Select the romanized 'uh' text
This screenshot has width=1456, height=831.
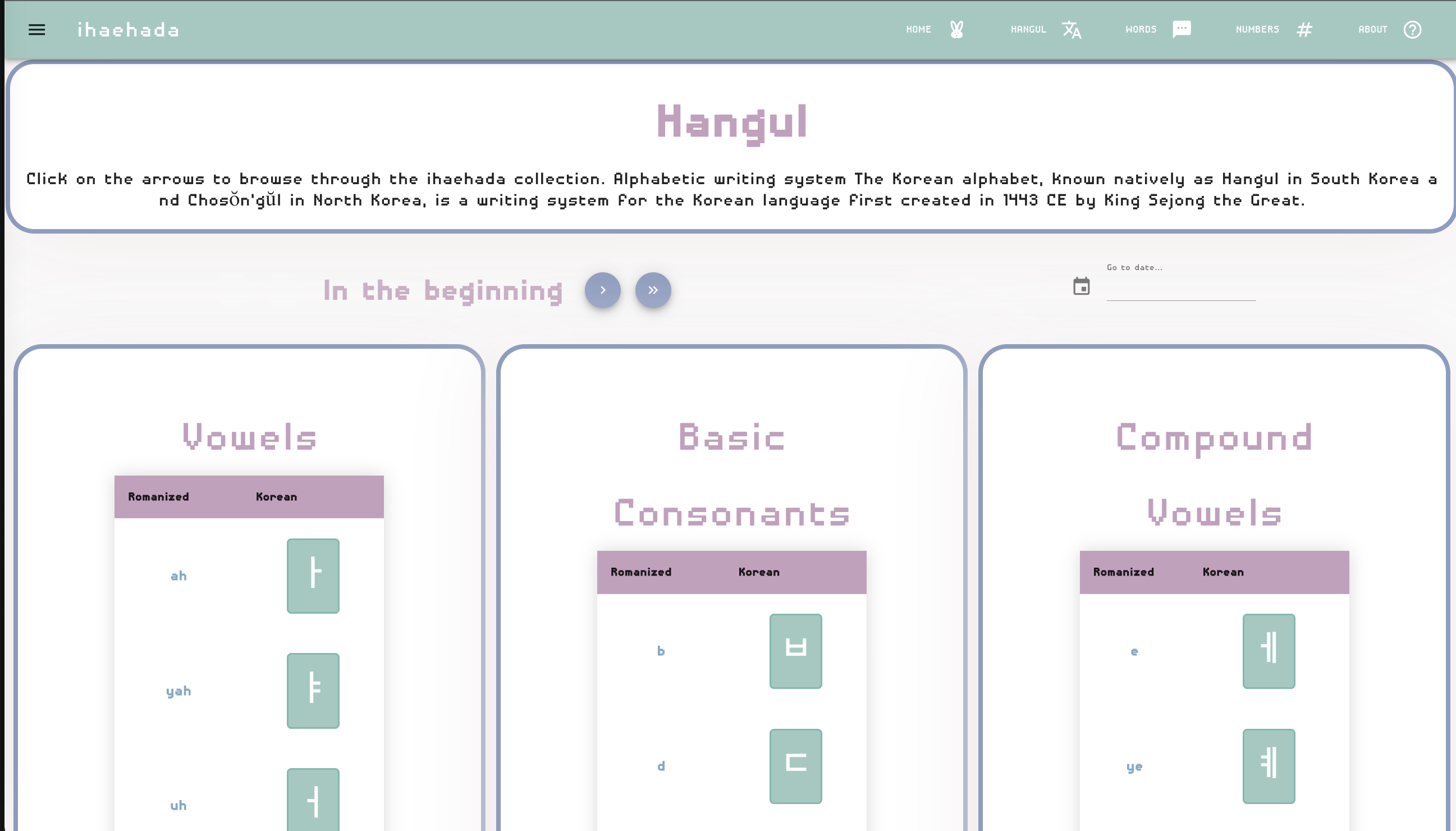click(x=178, y=805)
